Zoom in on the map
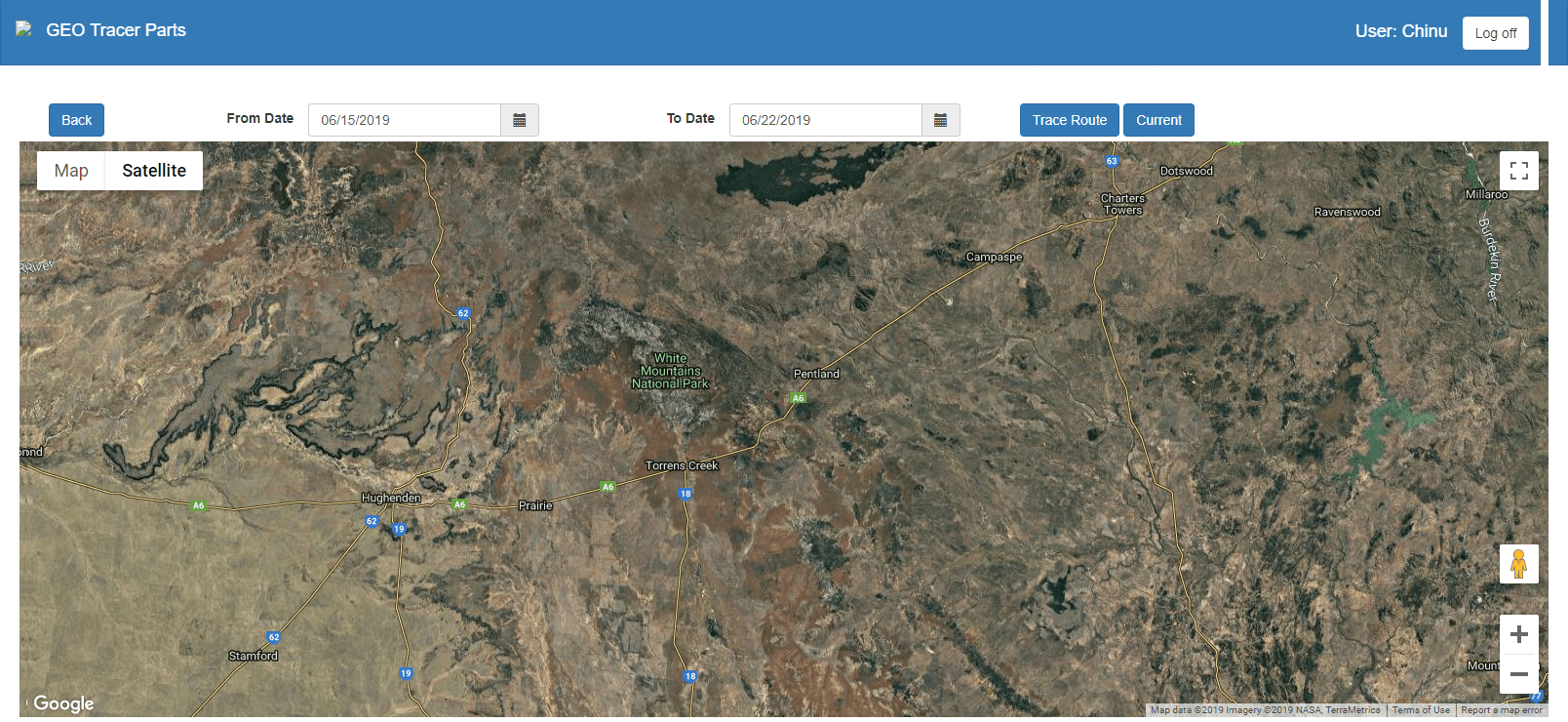Image resolution: width=1568 pixels, height=722 pixels. (x=1519, y=634)
